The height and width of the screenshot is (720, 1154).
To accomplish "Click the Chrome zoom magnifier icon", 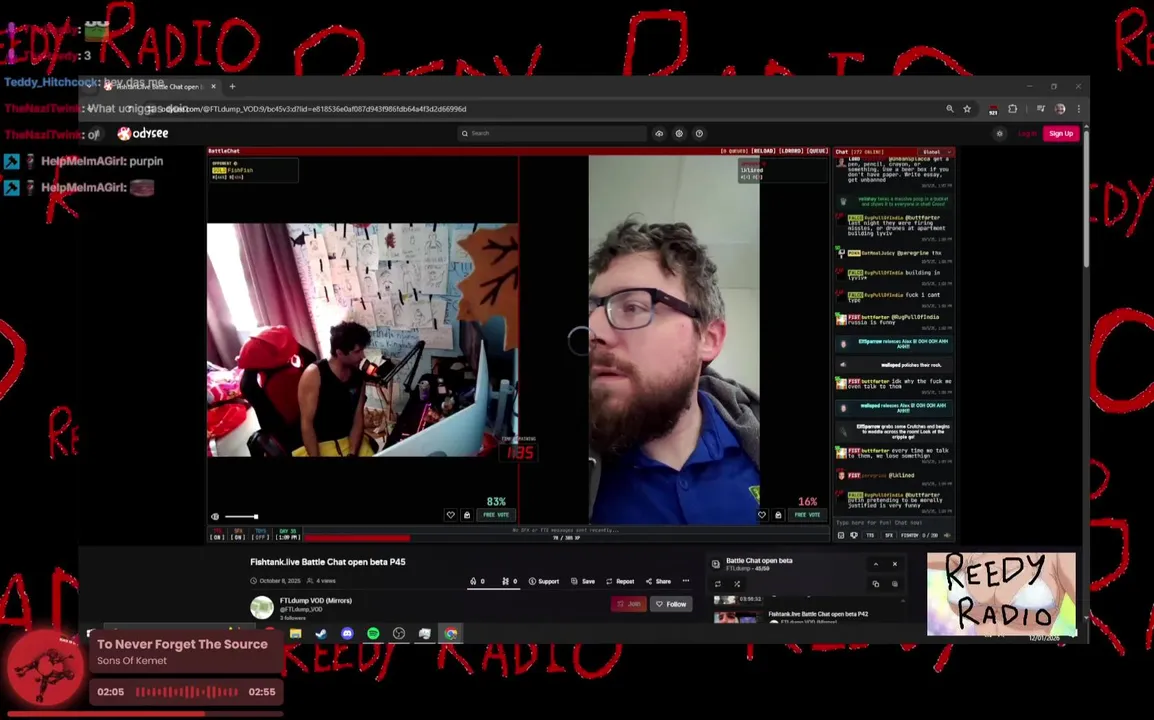I will [950, 109].
